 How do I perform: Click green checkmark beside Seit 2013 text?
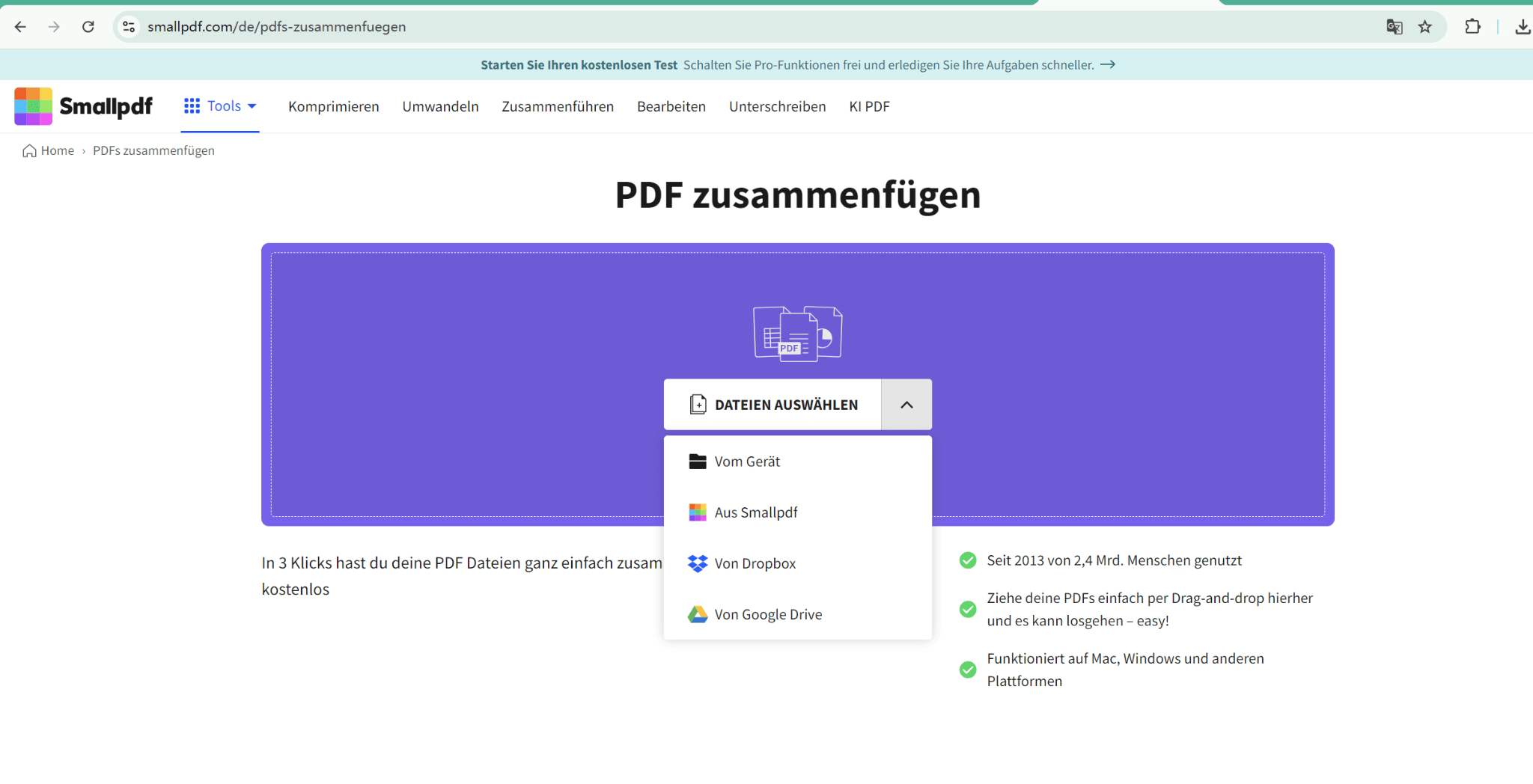coord(968,560)
